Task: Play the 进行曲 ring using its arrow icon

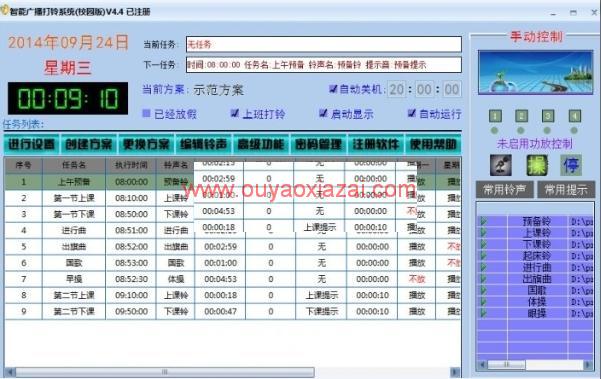Action: pyautogui.click(x=483, y=267)
